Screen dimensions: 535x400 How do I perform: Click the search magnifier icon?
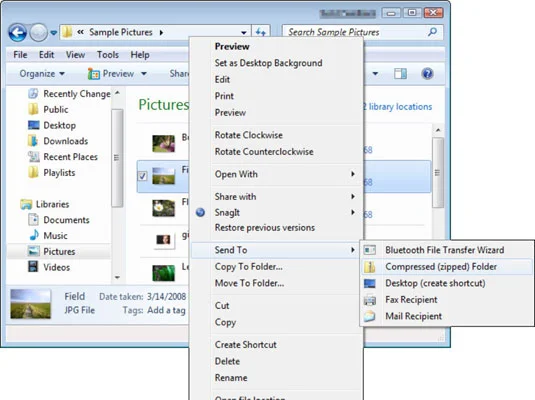(x=432, y=32)
